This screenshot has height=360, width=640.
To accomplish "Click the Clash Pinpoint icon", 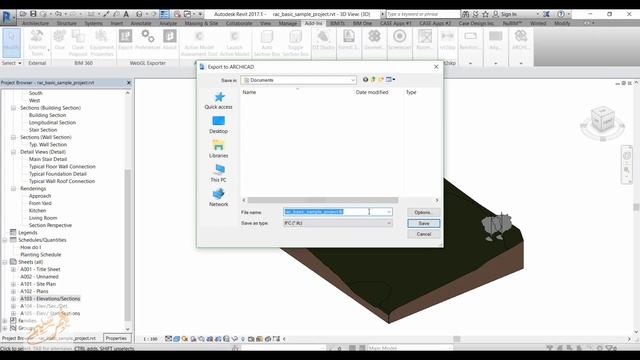I will [x=78, y=42].
